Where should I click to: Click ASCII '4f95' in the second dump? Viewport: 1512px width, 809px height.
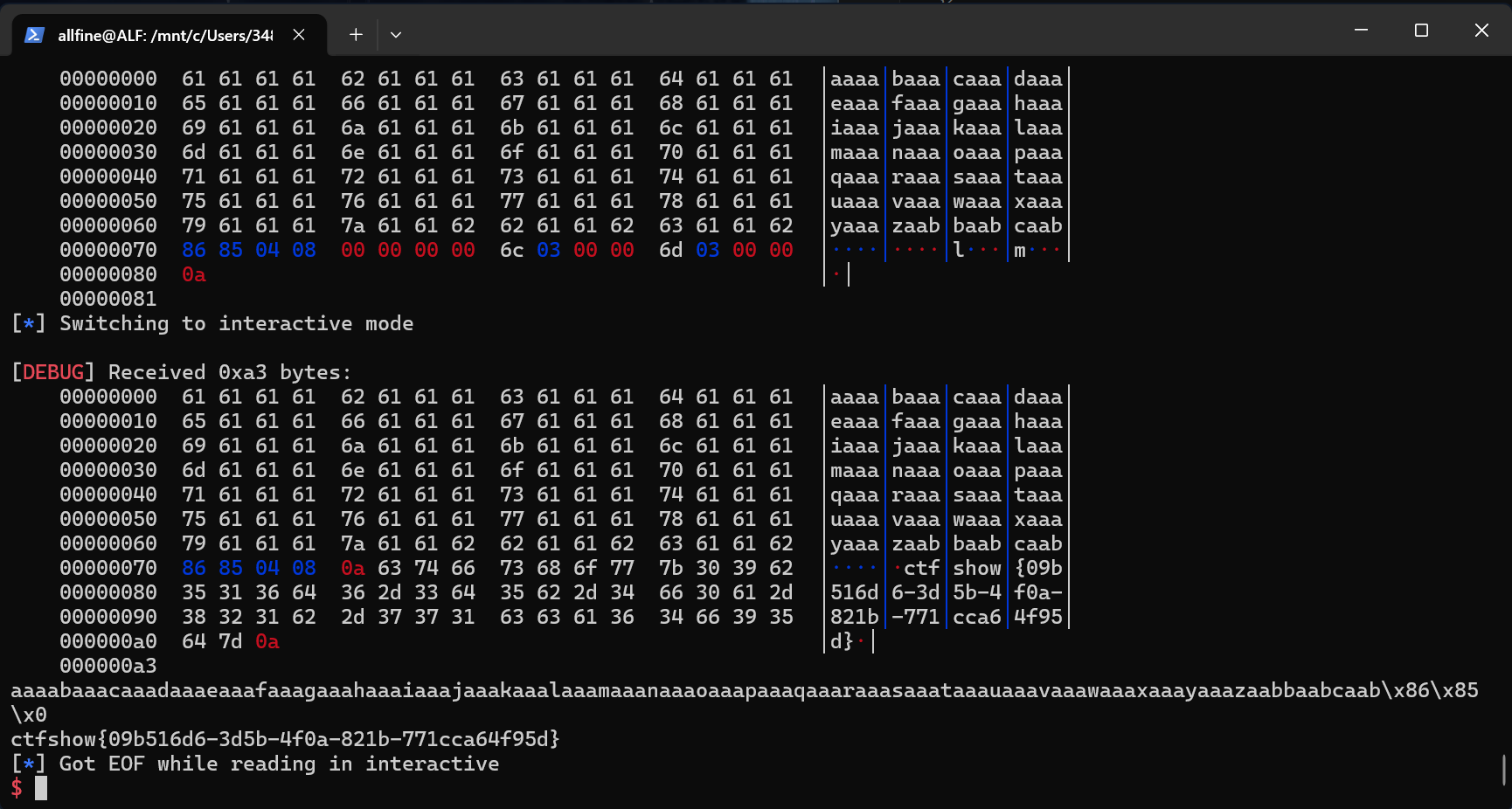[x=1038, y=617]
